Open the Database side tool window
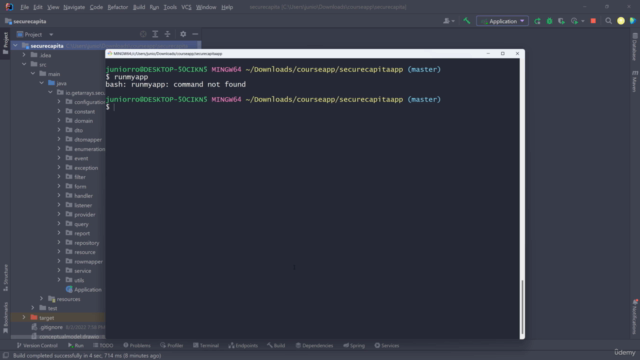Viewport: 640px width, 360px height. (634, 47)
